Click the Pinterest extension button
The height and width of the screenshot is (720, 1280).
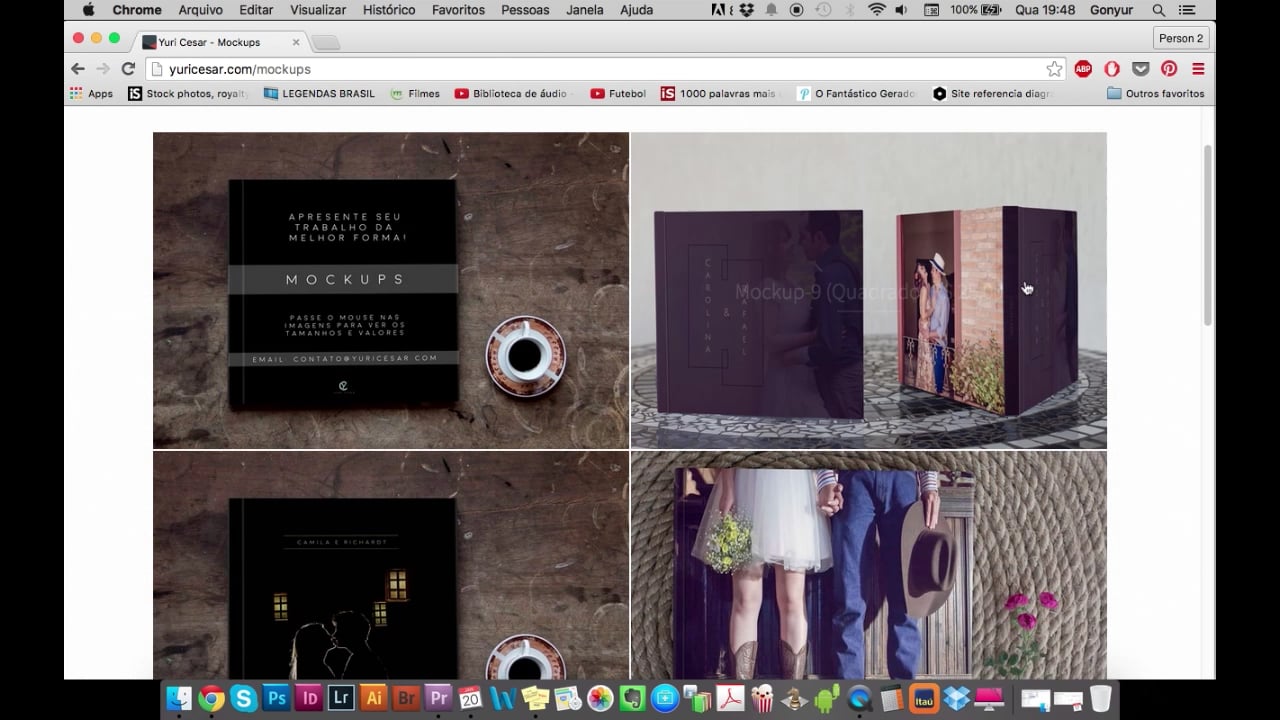(1169, 69)
